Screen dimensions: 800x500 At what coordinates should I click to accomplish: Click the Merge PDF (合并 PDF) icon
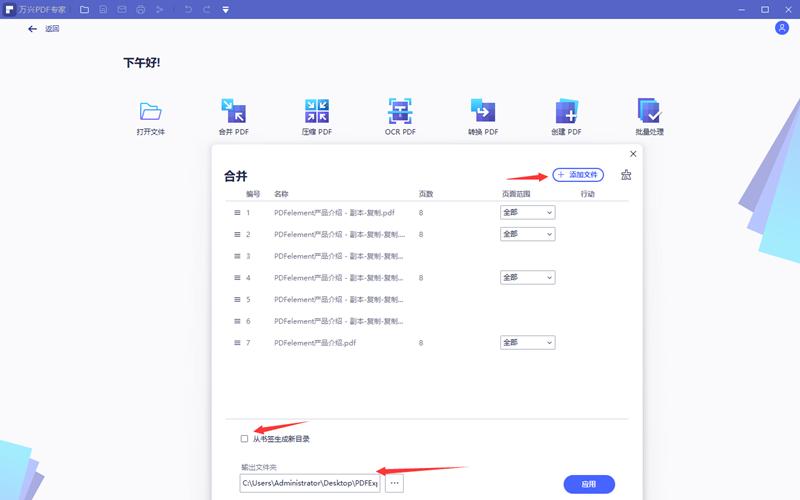click(233, 111)
